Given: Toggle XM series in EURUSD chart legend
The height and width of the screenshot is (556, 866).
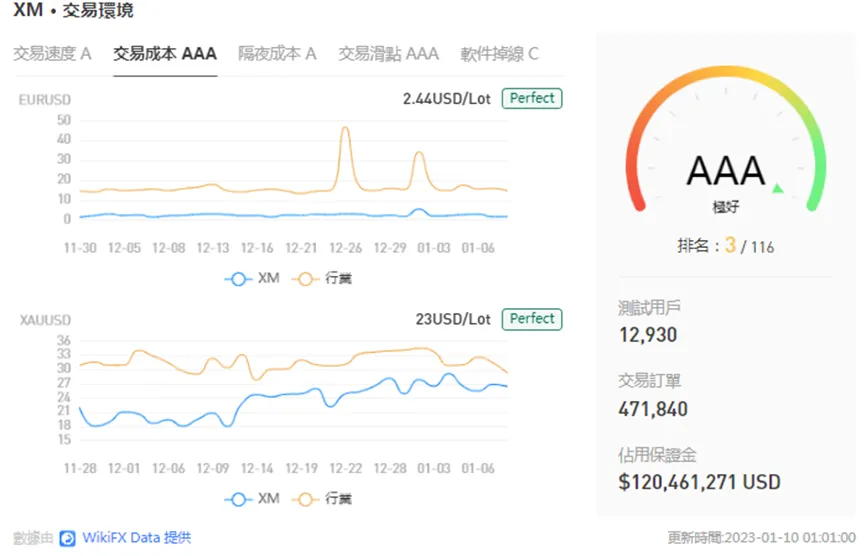Looking at the screenshot, I should [252, 279].
